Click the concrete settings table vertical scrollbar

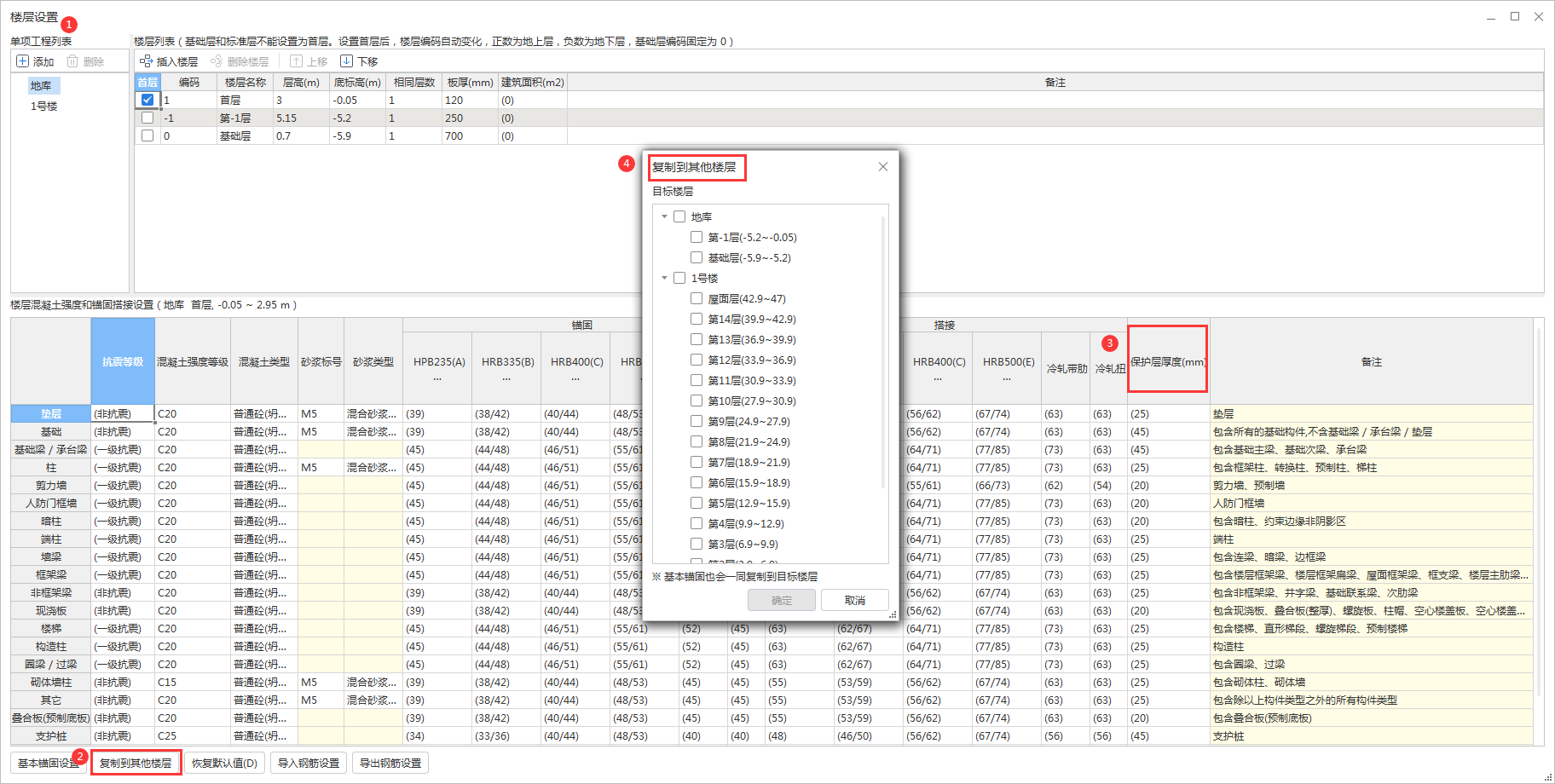(x=1539, y=511)
